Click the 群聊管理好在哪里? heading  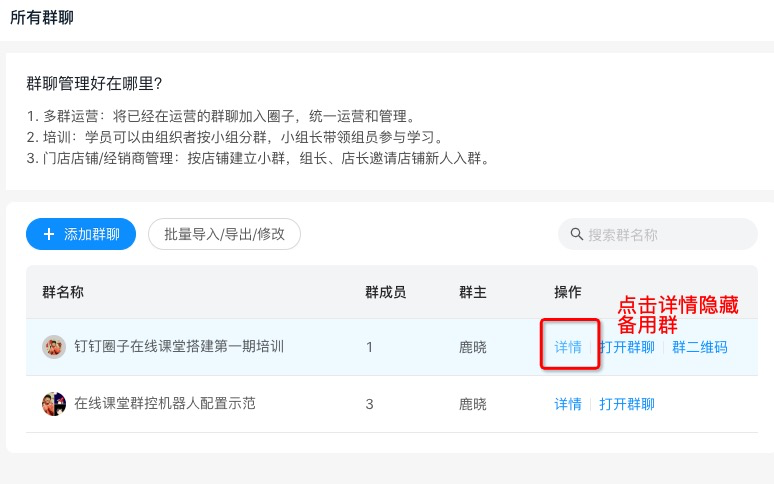tap(94, 83)
